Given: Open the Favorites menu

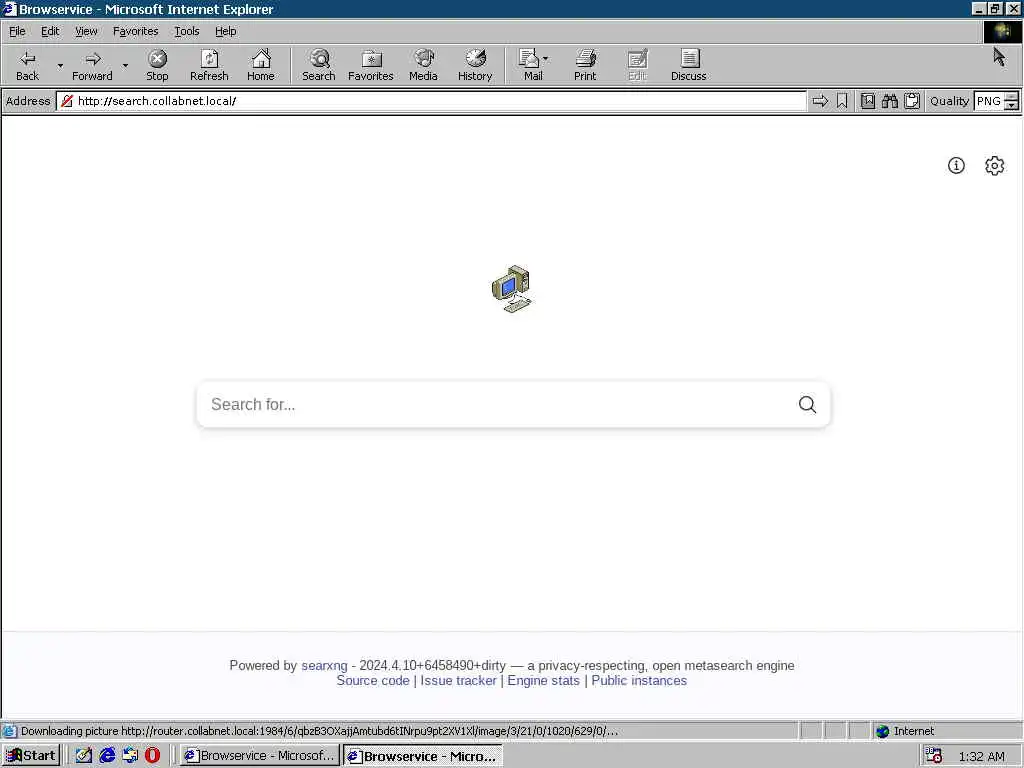Looking at the screenshot, I should coord(135,31).
